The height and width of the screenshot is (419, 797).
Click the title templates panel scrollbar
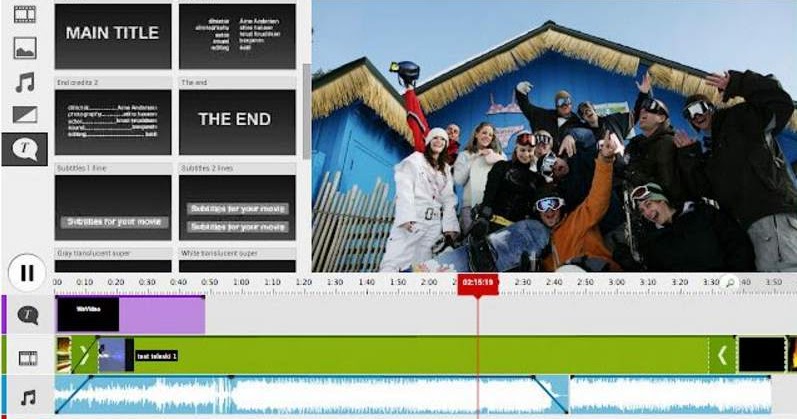coord(306,112)
